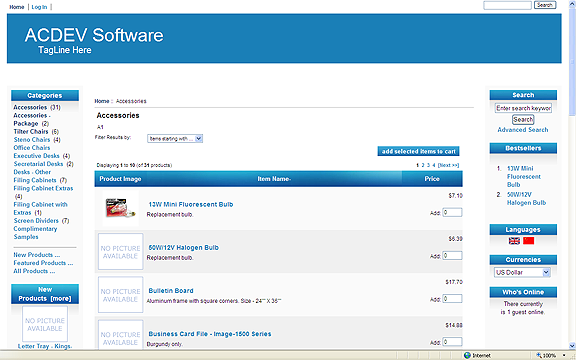
Task: Open Business Card File - Image-1500 Series title
Action: click(x=210, y=334)
